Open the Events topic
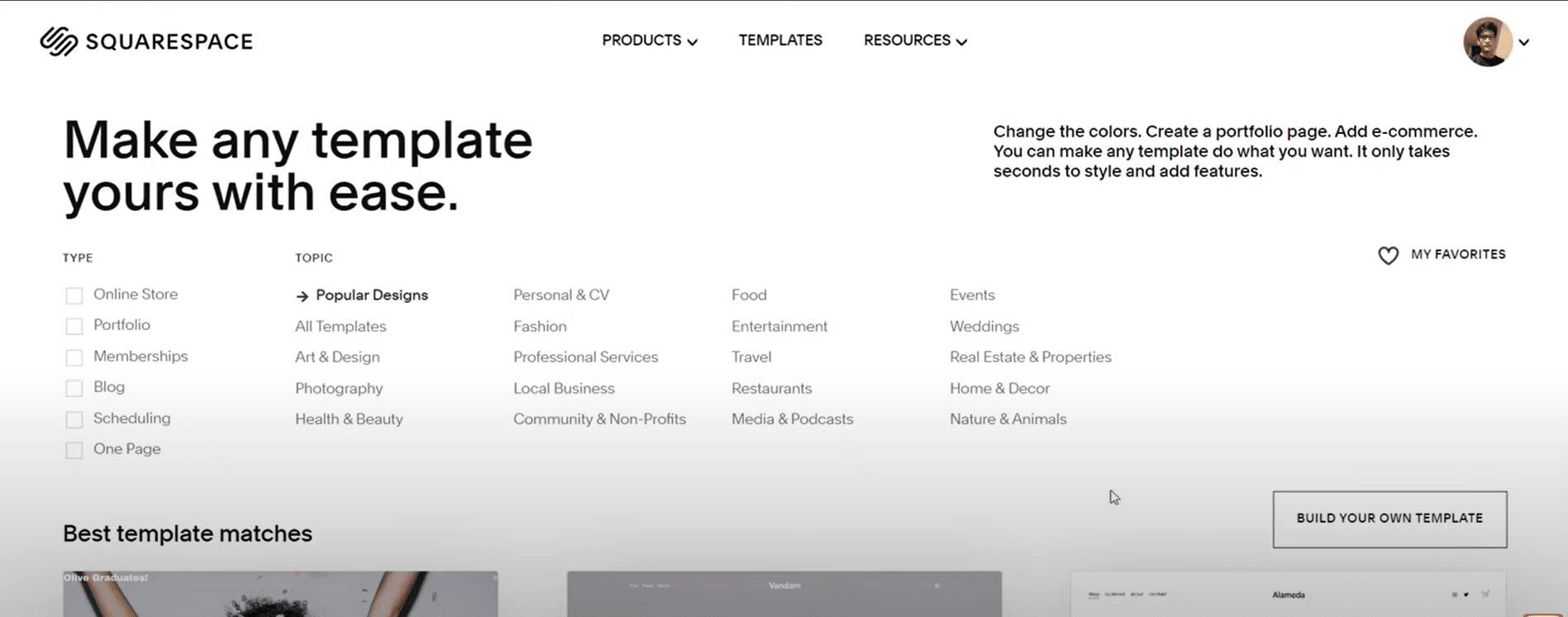Image resolution: width=1568 pixels, height=617 pixels. tap(972, 295)
